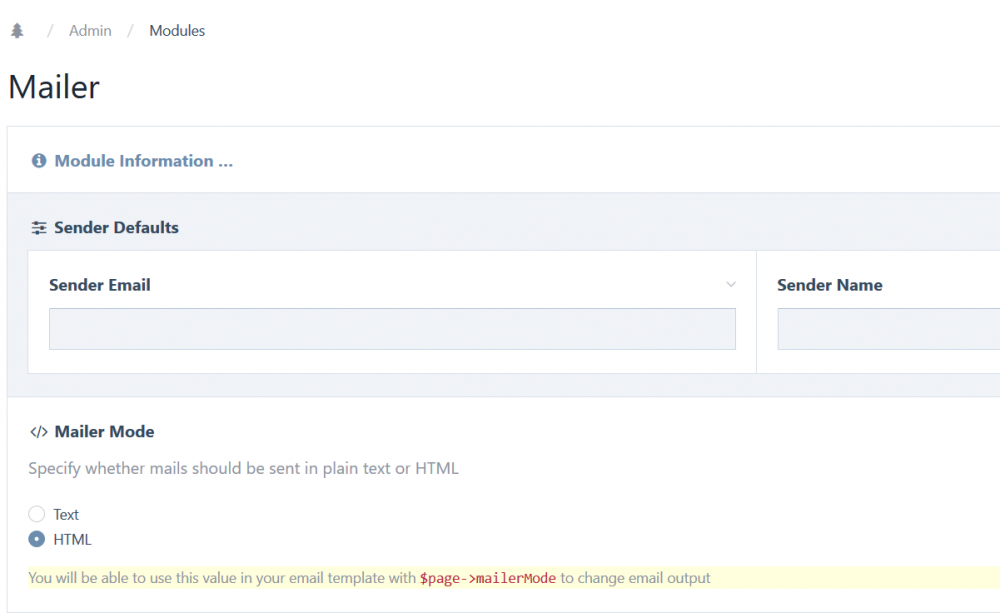Image resolution: width=1000 pixels, height=613 pixels.
Task: Click the Sender Email field label
Action: [99, 284]
